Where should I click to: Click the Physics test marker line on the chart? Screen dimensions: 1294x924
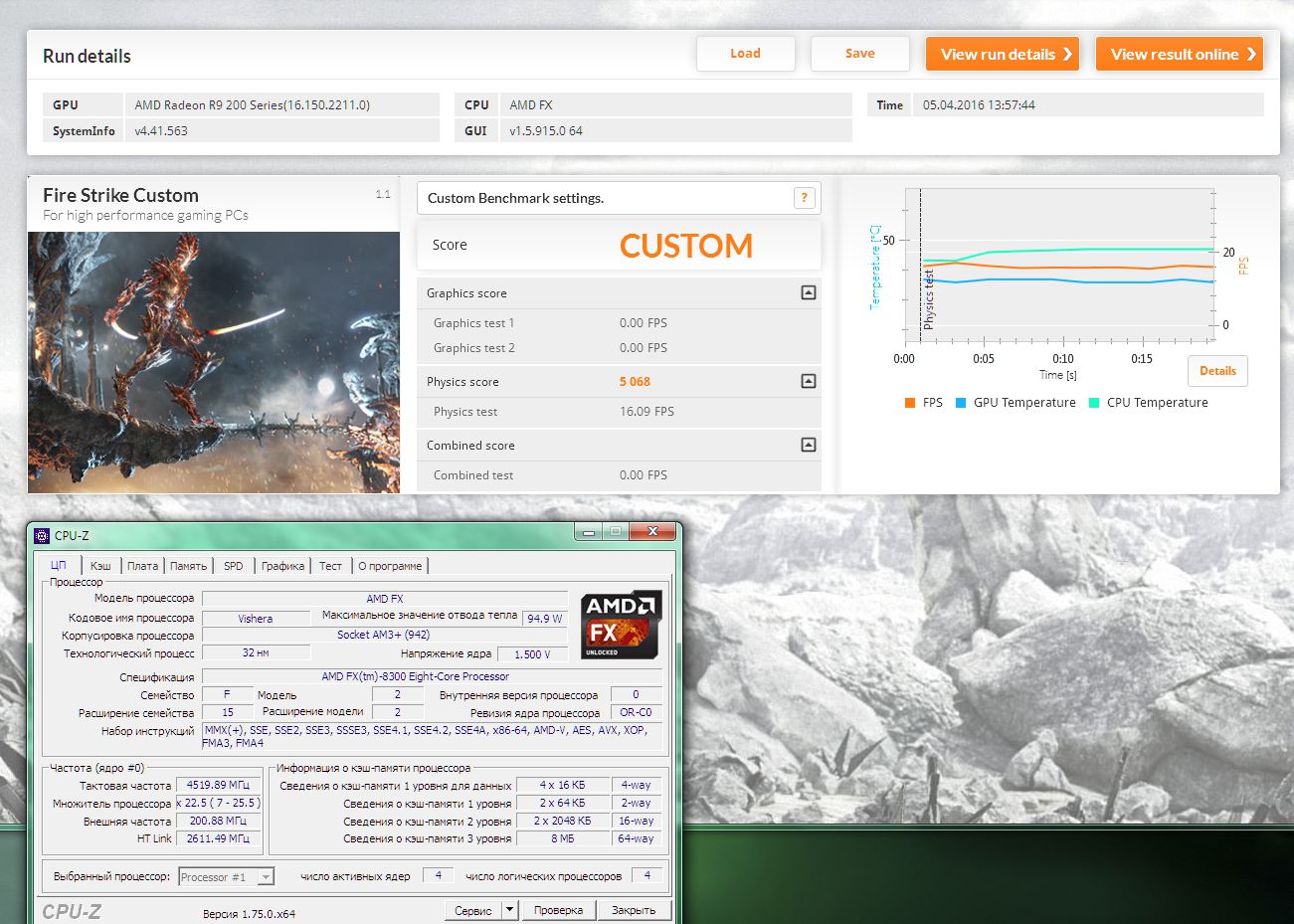[x=920, y=265]
